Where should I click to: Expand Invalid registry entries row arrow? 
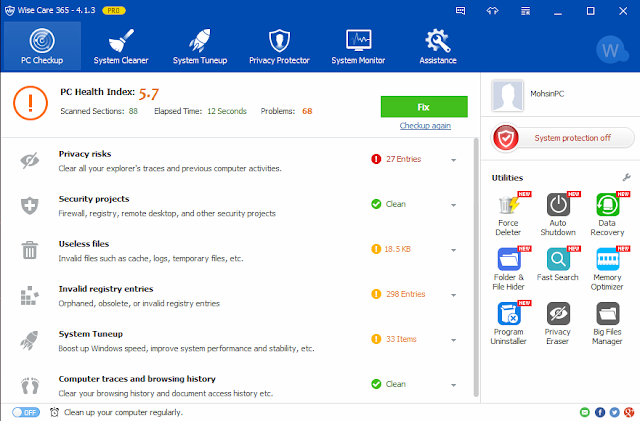tap(453, 295)
